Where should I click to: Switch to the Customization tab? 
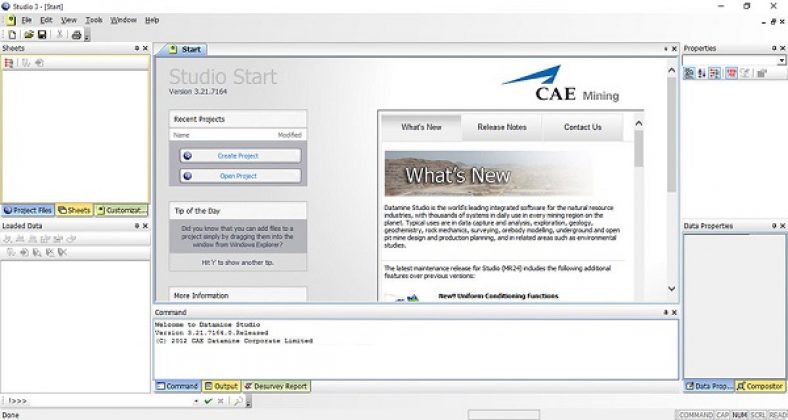click(x=121, y=210)
